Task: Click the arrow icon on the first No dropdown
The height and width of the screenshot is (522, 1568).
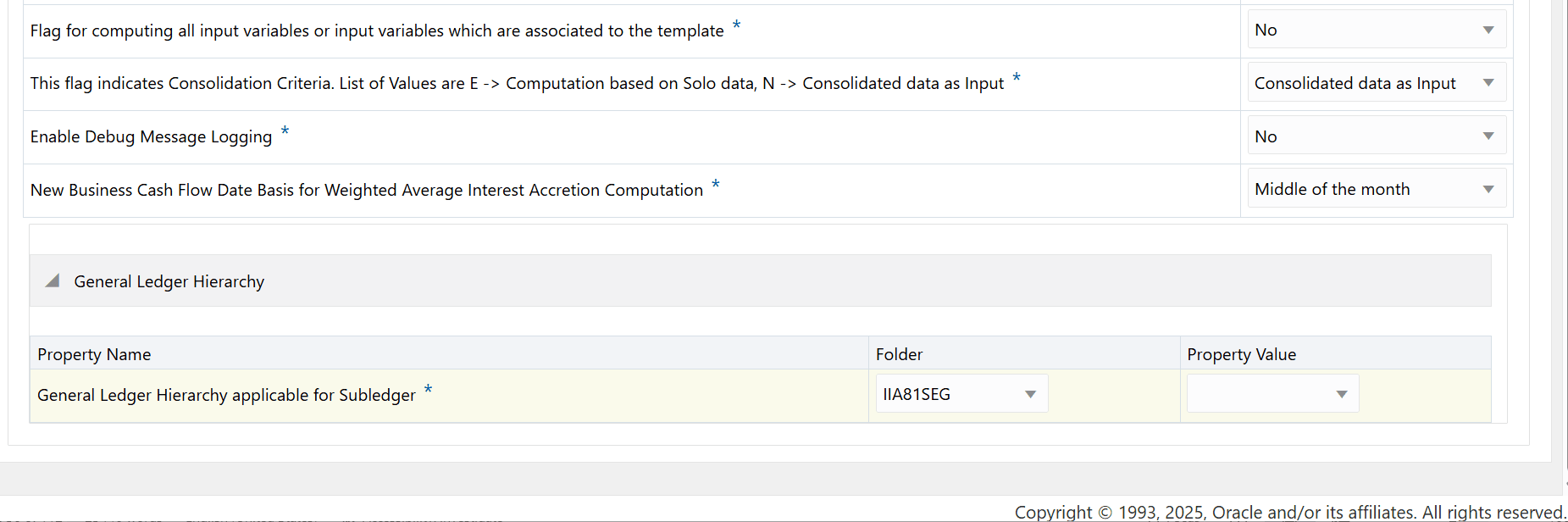Action: 1488,29
